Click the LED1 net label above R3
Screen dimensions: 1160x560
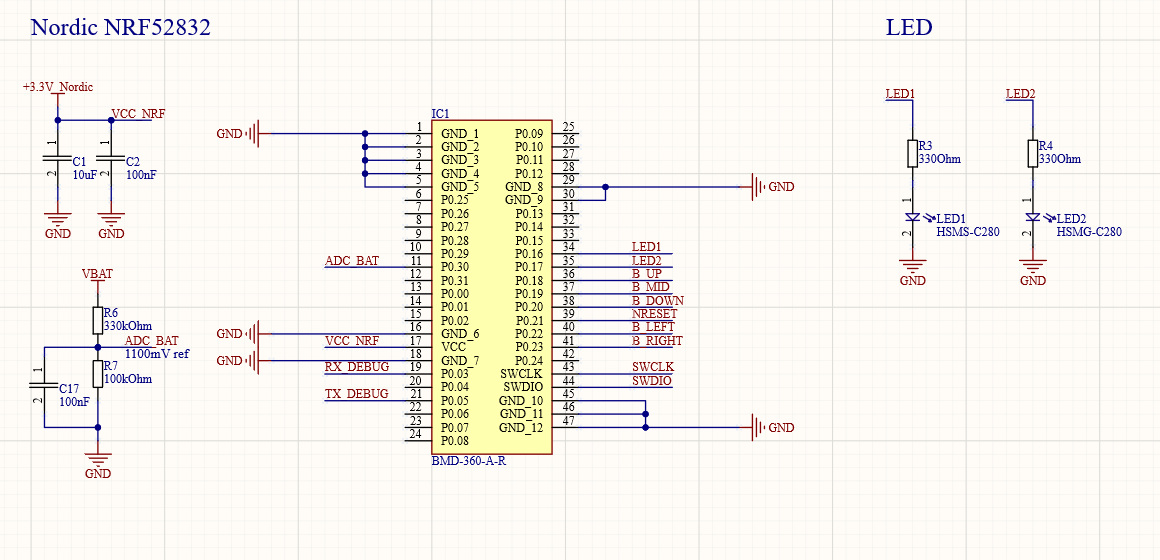click(x=900, y=94)
